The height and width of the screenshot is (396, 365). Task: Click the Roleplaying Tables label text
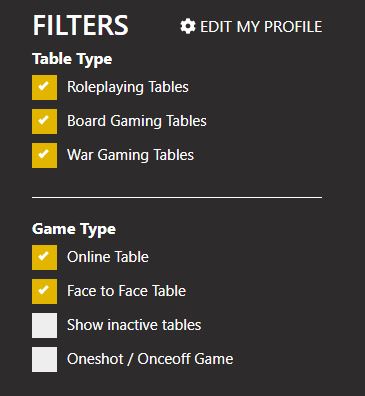click(x=128, y=87)
